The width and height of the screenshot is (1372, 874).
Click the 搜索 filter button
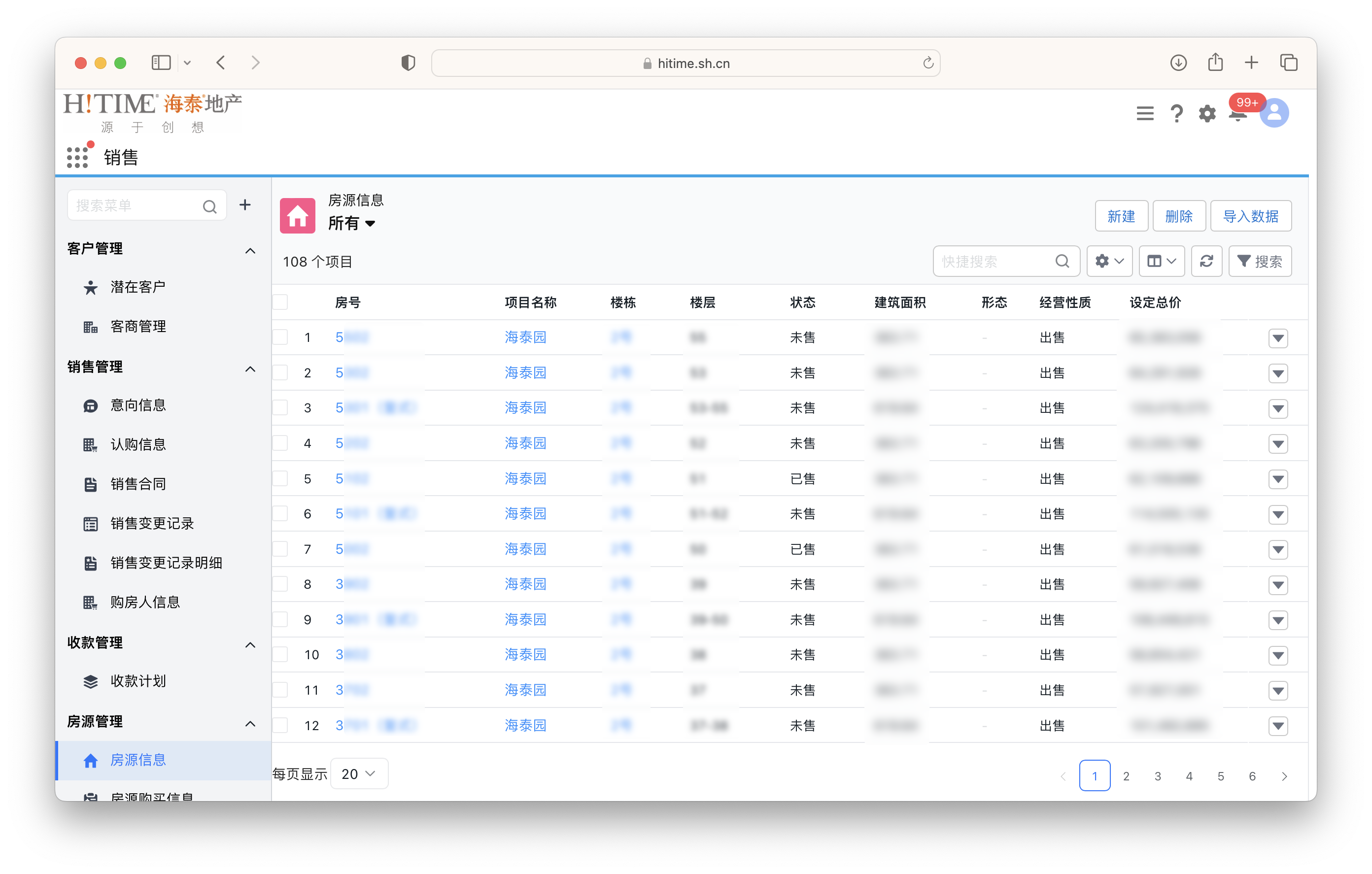point(1260,261)
